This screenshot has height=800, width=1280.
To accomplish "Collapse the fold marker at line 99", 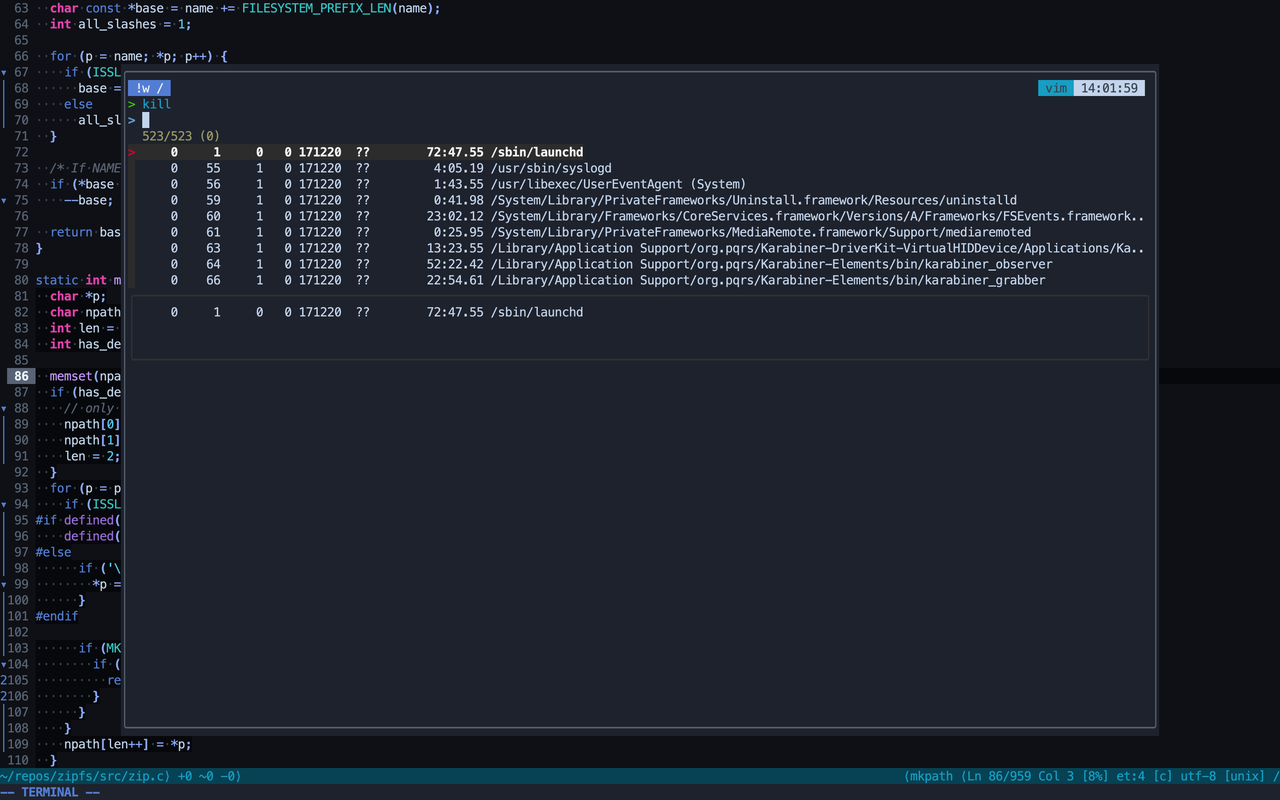I will coord(4,584).
